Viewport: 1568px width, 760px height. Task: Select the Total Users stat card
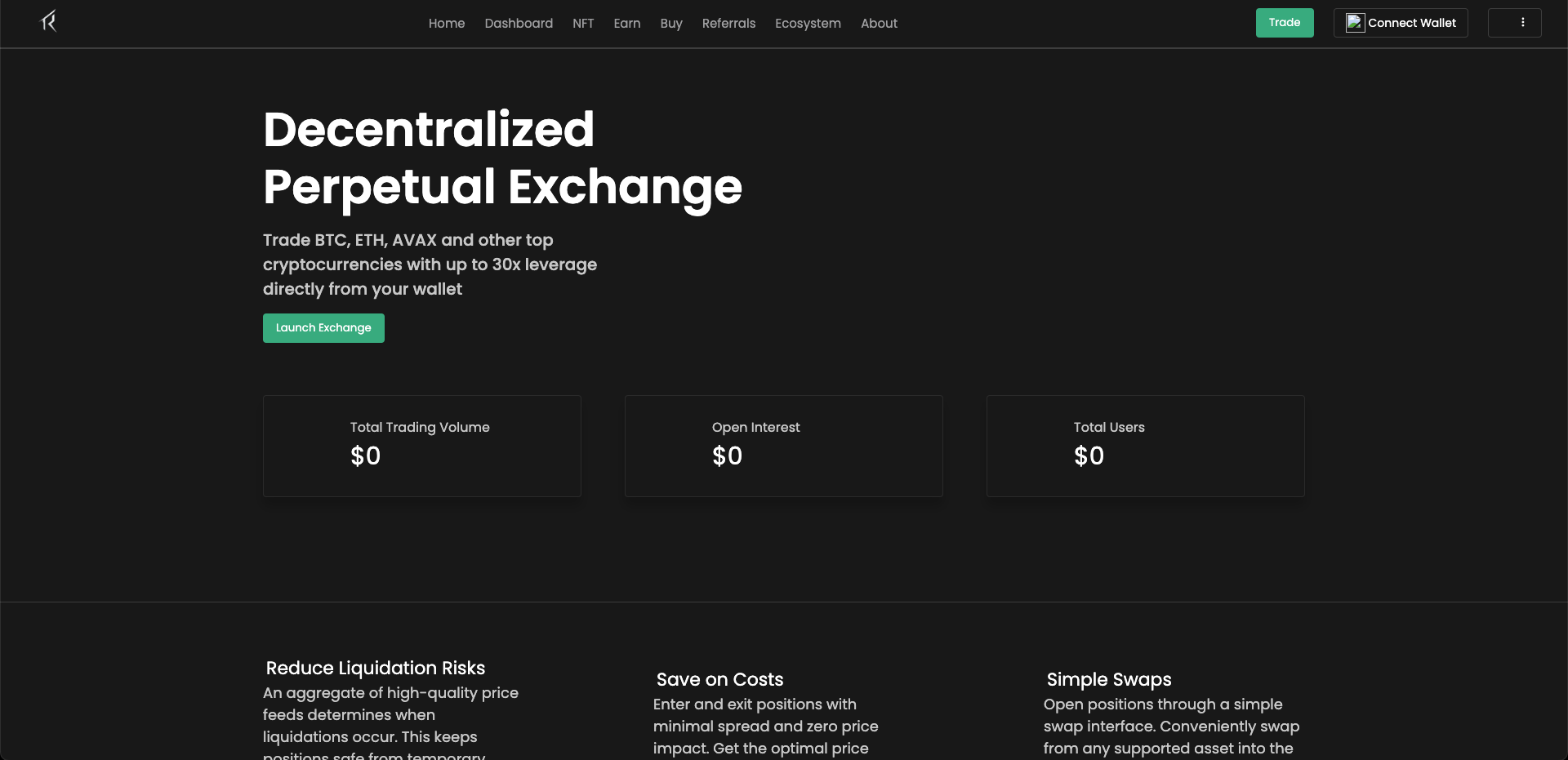click(1146, 447)
